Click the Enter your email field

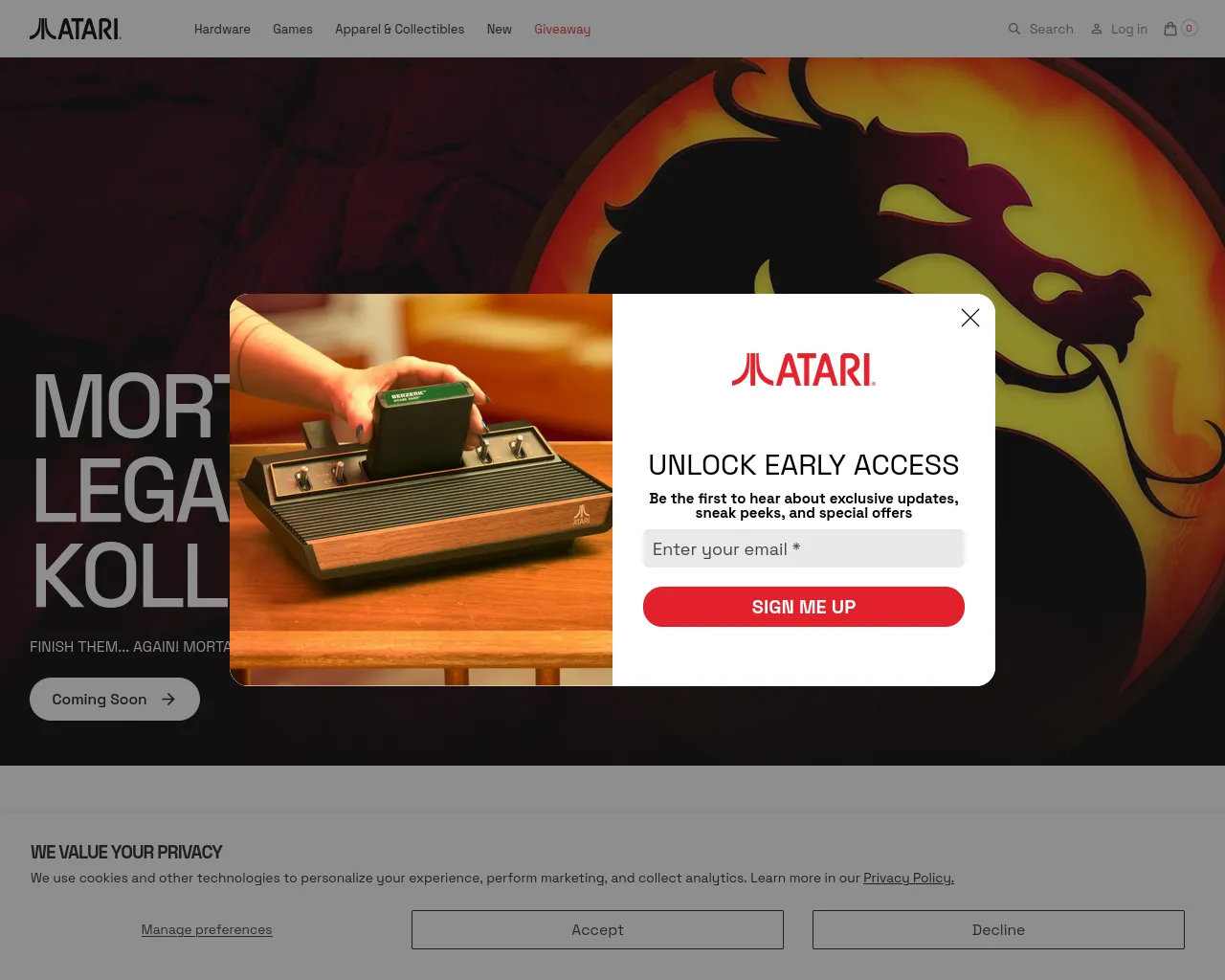tap(804, 548)
